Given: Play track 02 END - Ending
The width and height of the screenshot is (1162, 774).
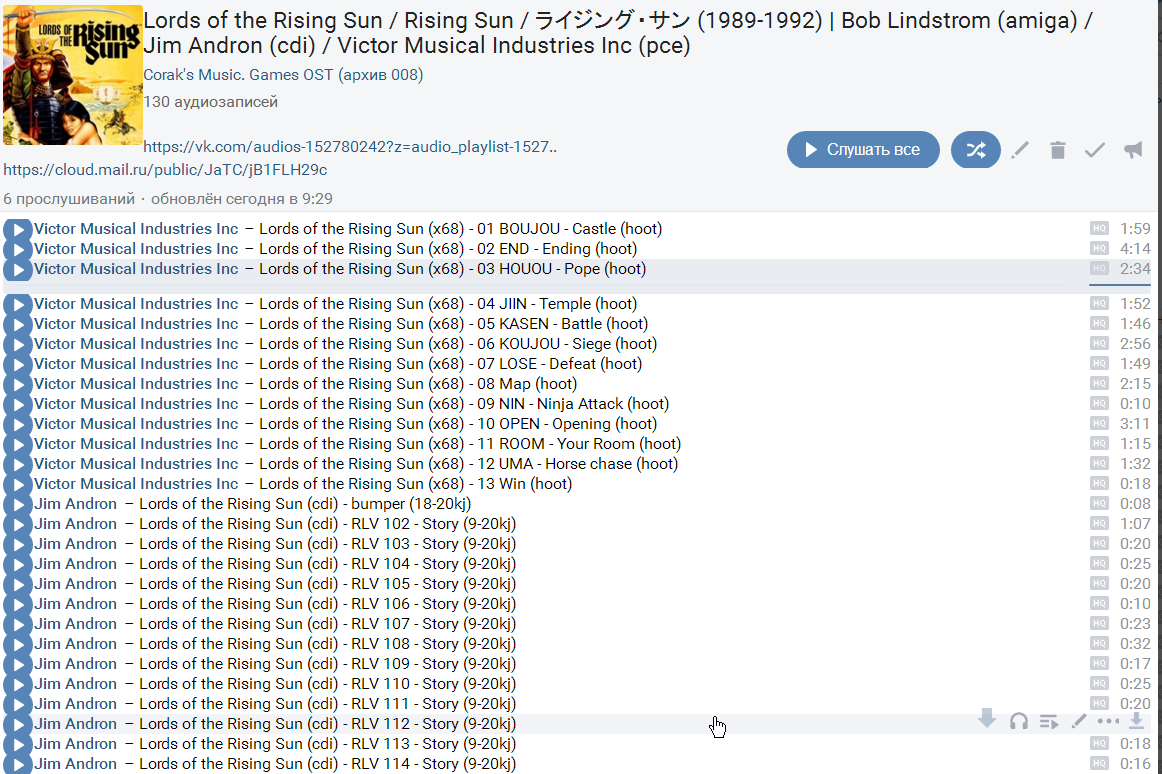Looking at the screenshot, I should (18, 249).
